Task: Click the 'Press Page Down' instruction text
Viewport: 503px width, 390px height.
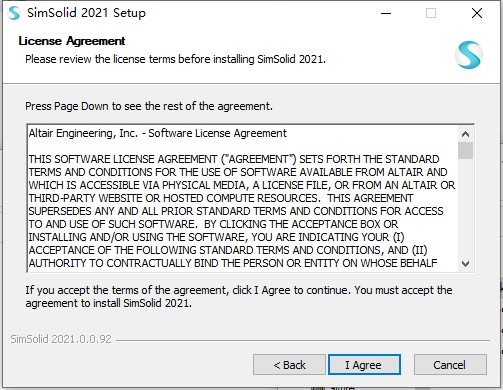Action: (x=149, y=106)
